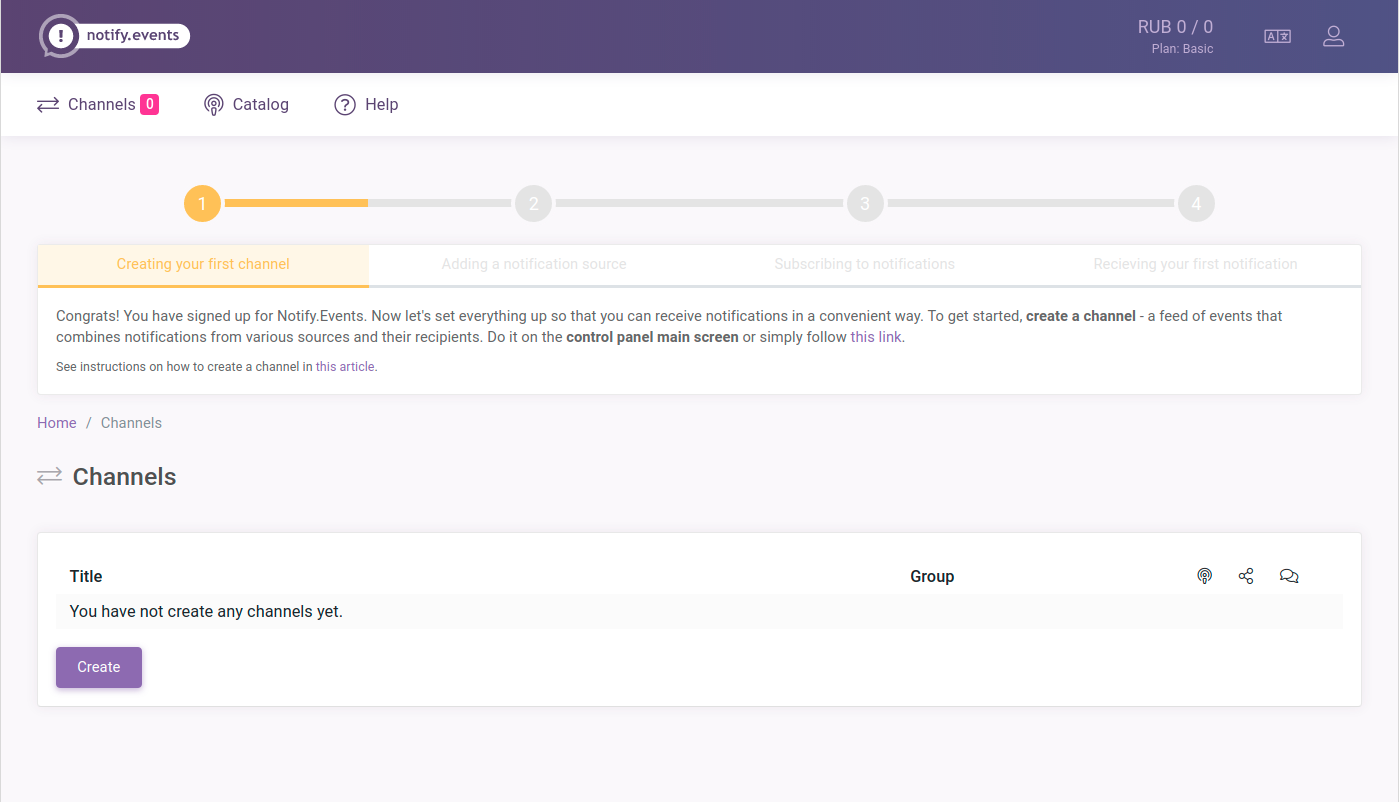Click the Catalog podcast icon
1399x802 pixels.
click(213, 105)
